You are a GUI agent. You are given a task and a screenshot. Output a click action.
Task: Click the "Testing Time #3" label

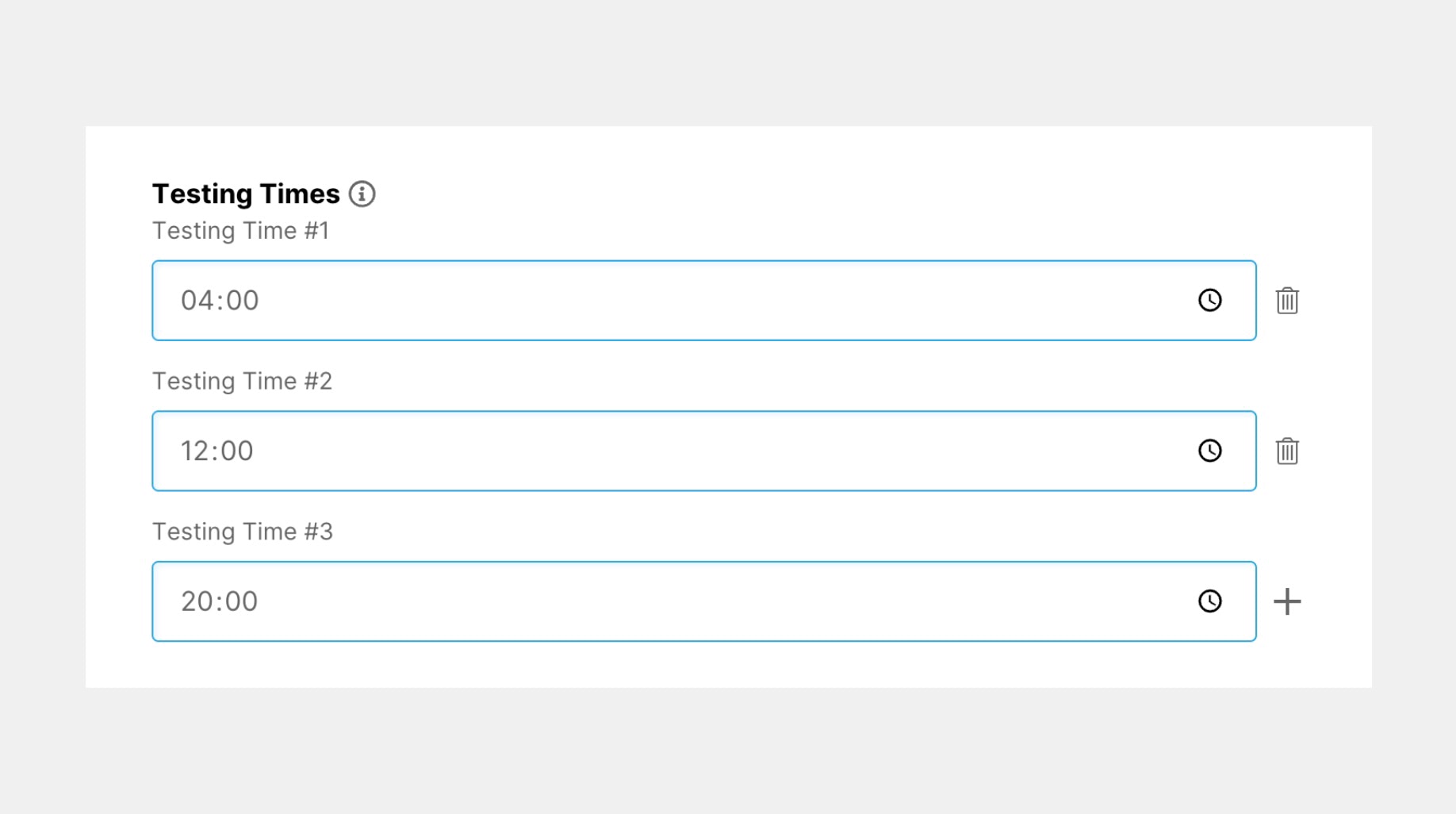tap(242, 532)
